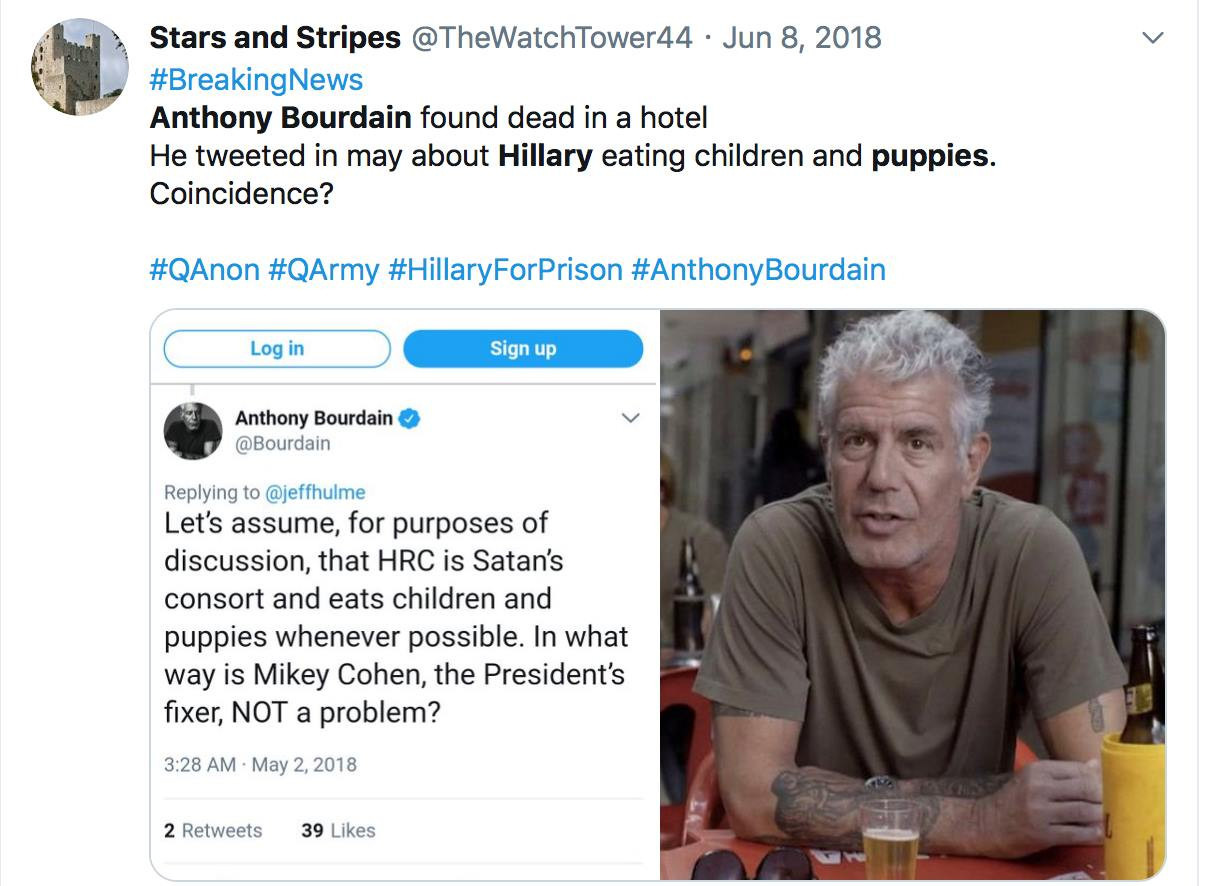Expand the chevron in the embedded tweet
The width and height of the screenshot is (1214, 886).
pyautogui.click(x=630, y=418)
